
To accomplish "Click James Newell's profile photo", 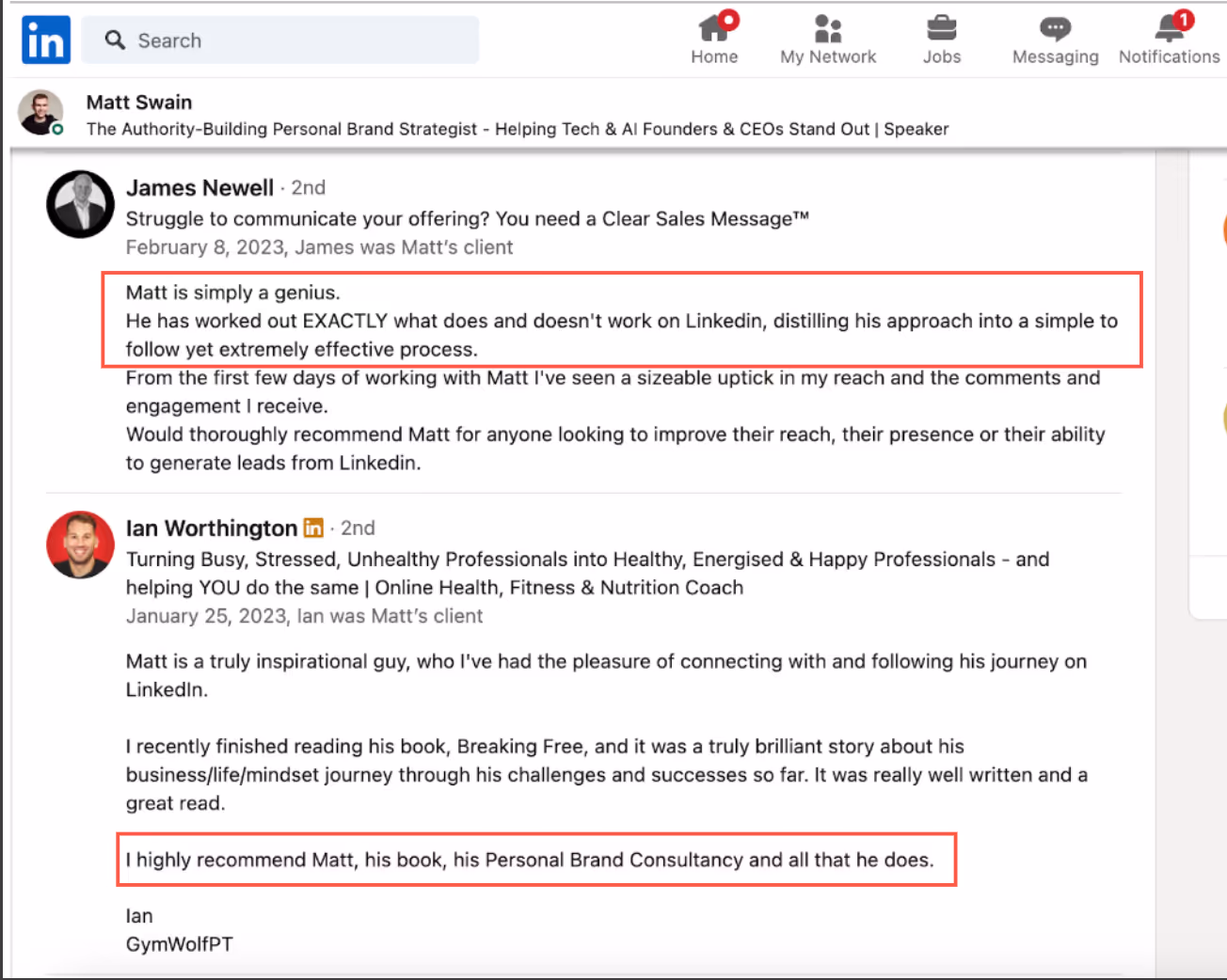I will [80, 204].
